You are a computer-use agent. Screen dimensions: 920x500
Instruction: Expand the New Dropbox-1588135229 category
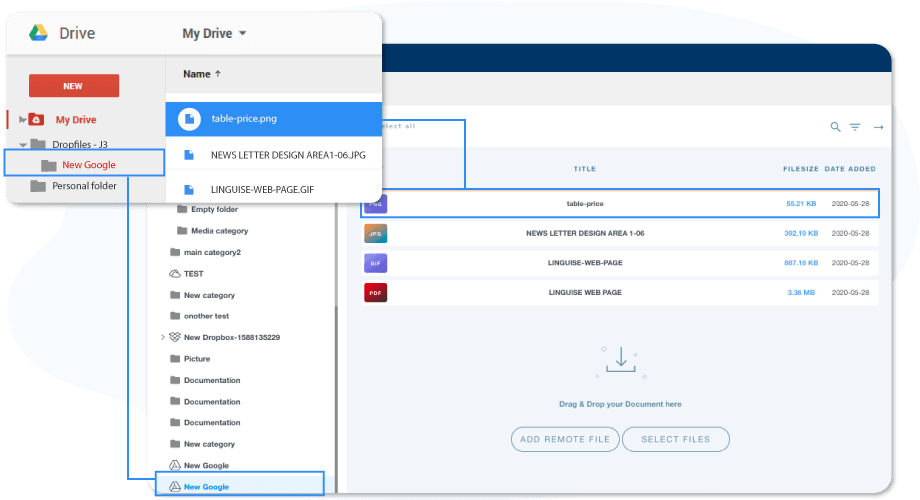[x=163, y=337]
